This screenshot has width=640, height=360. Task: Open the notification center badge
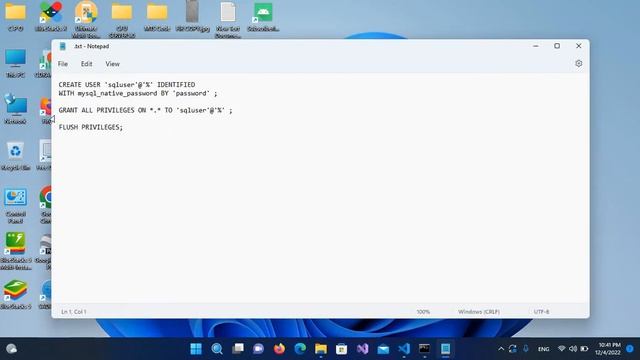[x=630, y=349]
